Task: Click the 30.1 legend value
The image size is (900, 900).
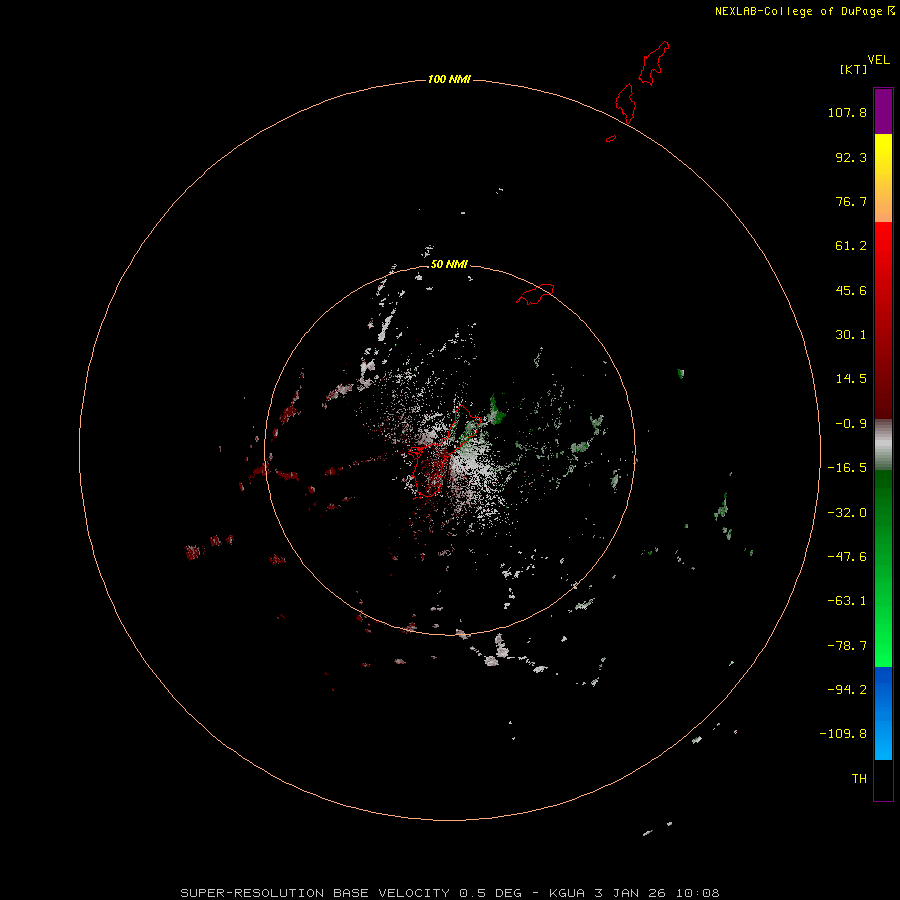Action: tap(851, 335)
